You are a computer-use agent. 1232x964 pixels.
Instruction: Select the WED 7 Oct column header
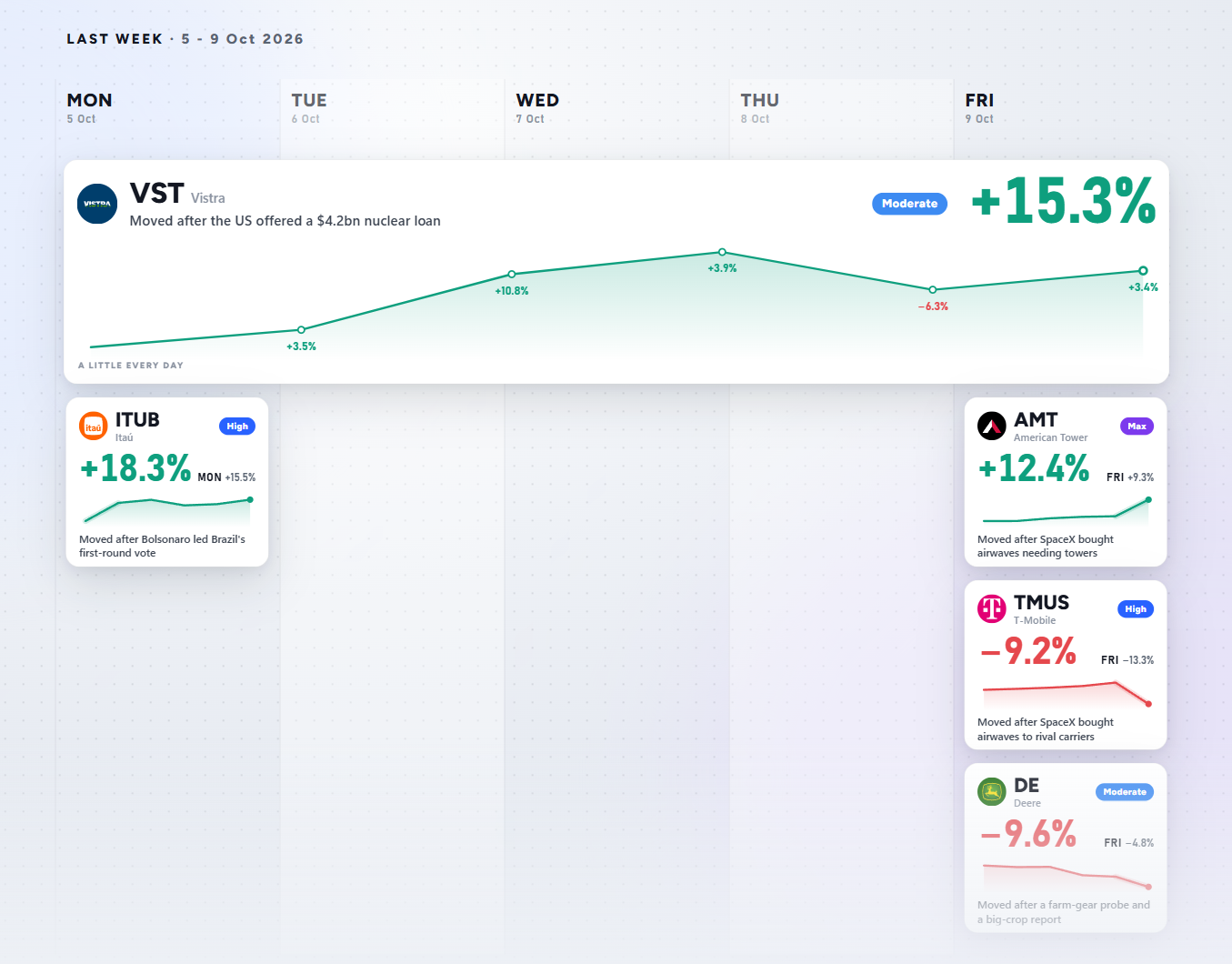[x=537, y=107]
